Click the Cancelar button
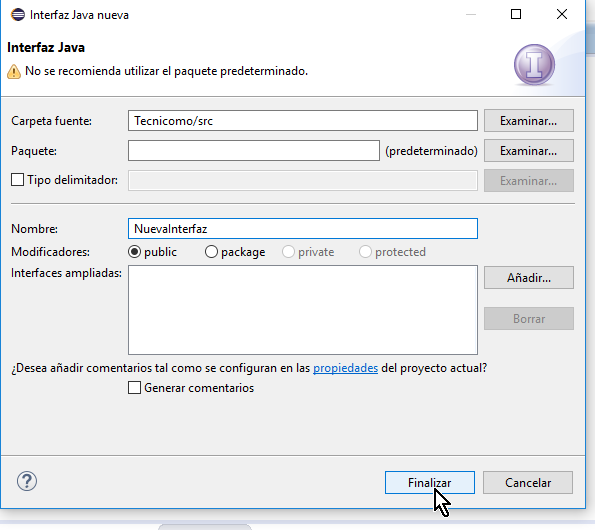The height and width of the screenshot is (530, 595). click(528, 483)
